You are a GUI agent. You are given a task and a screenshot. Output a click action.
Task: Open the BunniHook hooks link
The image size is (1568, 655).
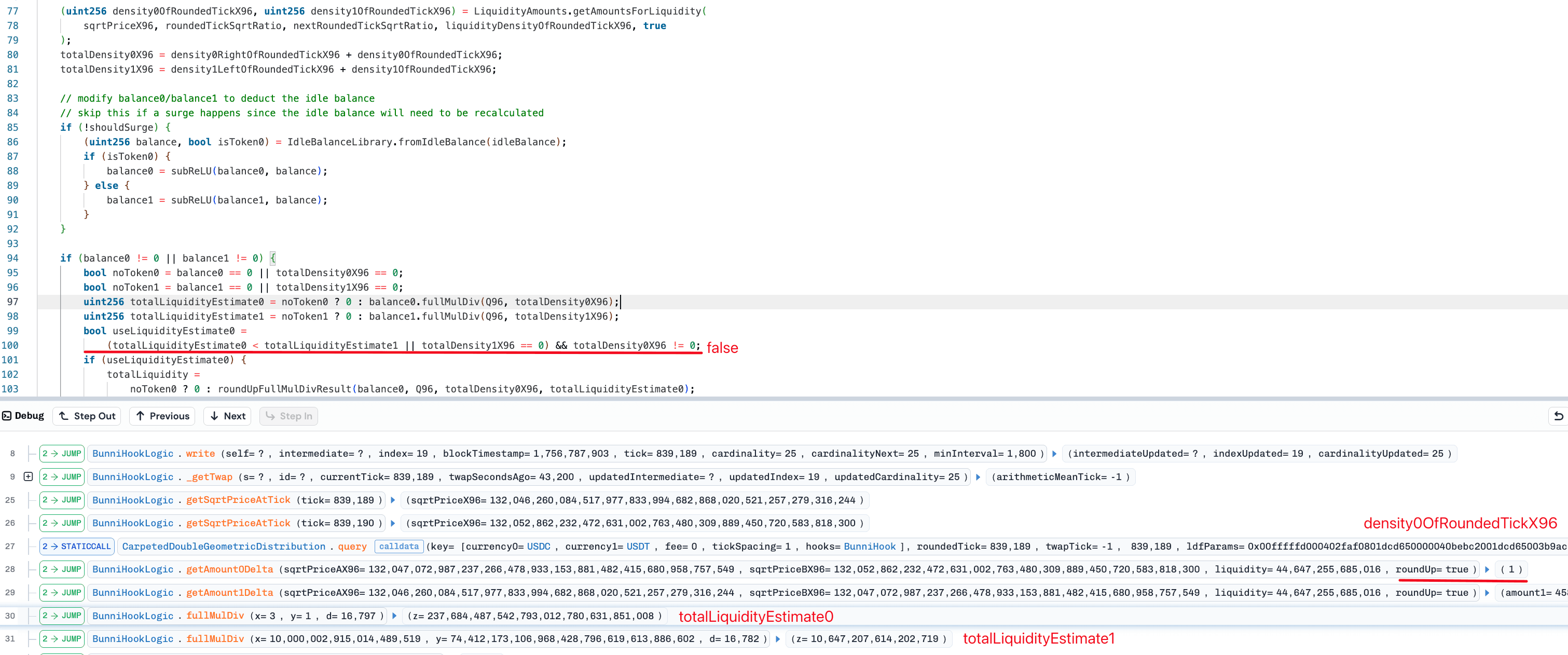click(x=869, y=546)
